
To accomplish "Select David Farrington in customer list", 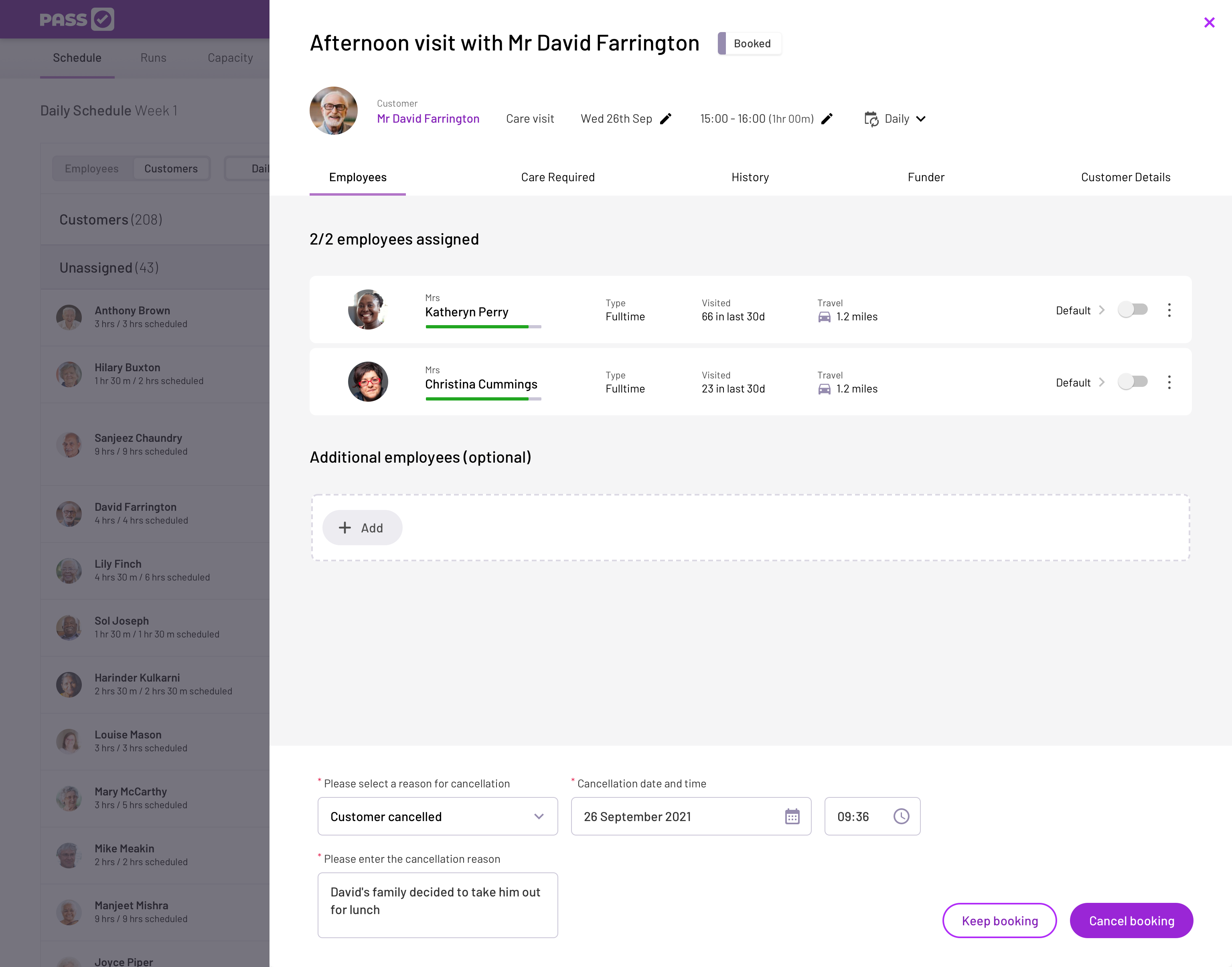I will (x=155, y=514).
